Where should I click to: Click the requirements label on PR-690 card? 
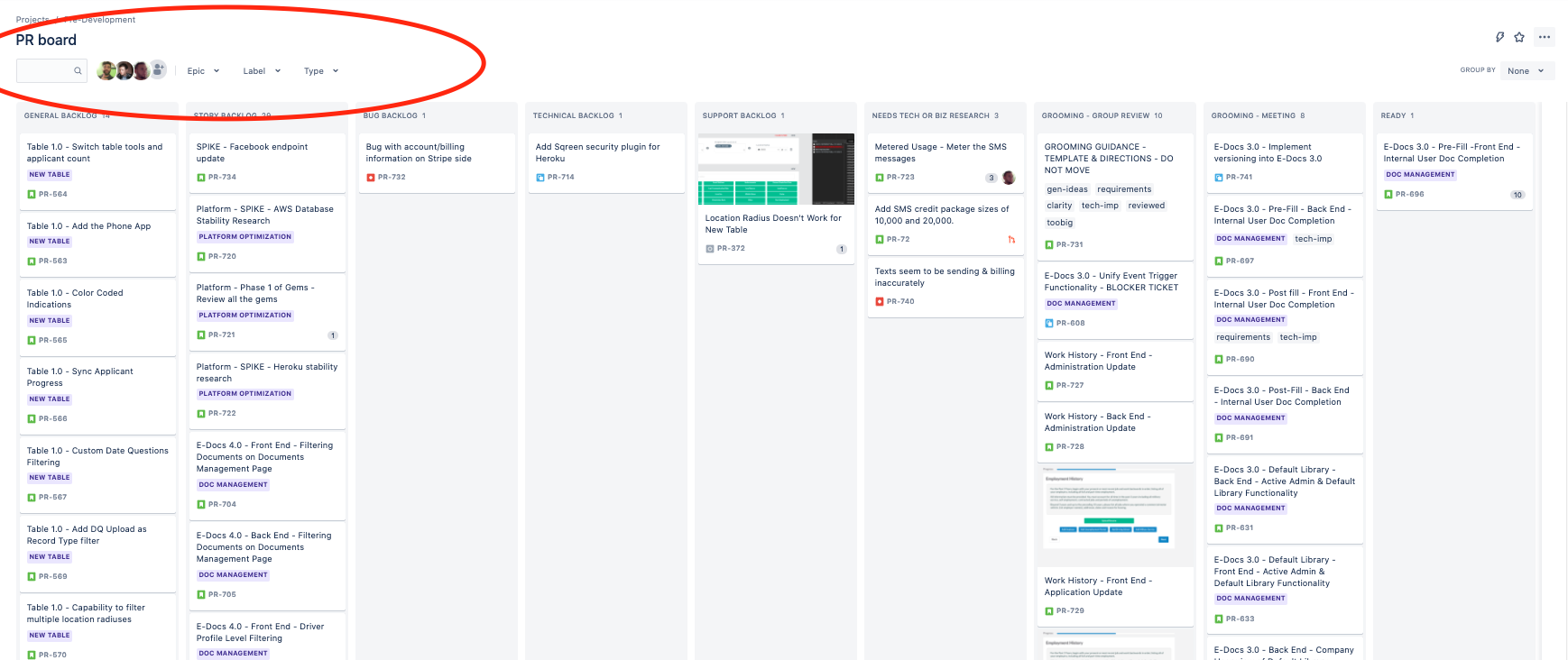point(1242,337)
